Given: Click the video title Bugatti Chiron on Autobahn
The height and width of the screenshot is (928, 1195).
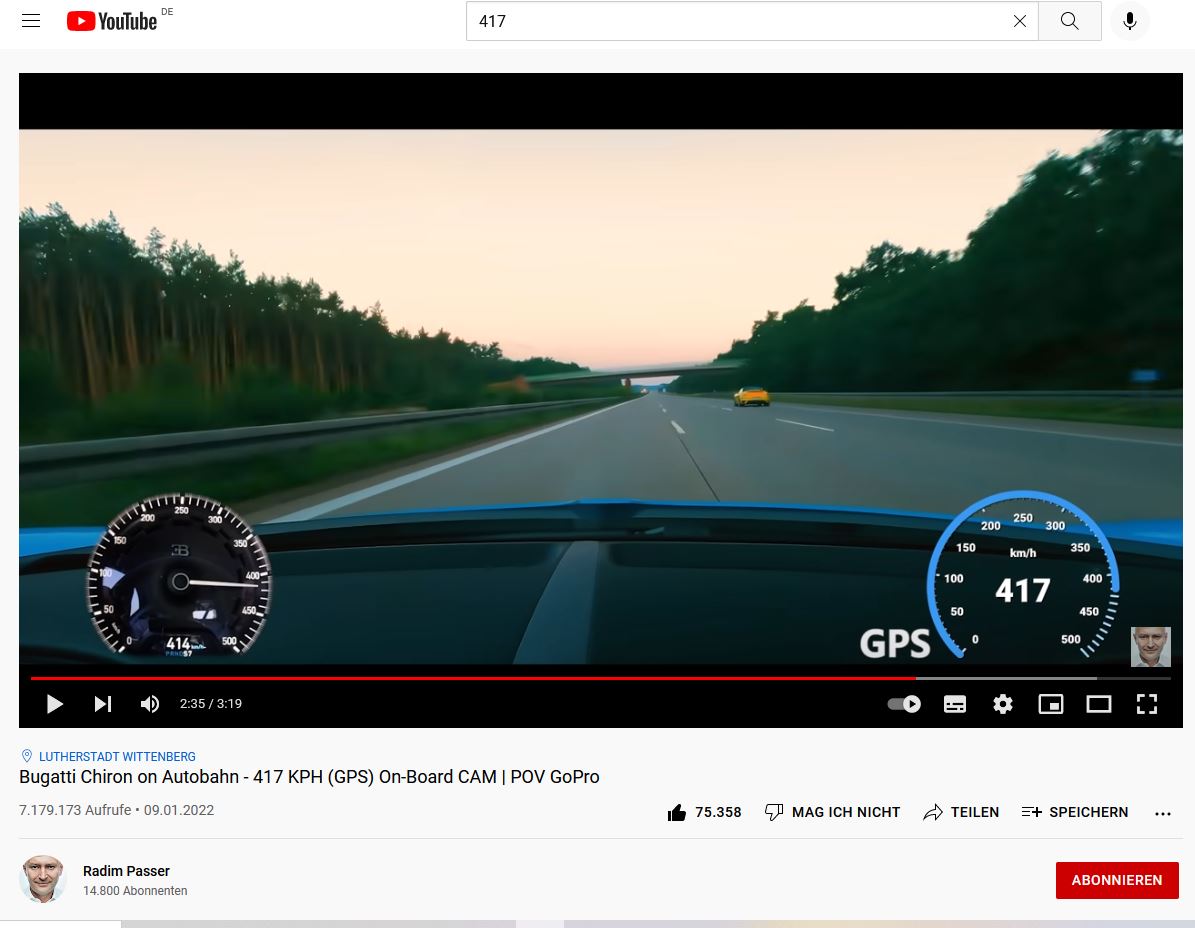Looking at the screenshot, I should [309, 777].
